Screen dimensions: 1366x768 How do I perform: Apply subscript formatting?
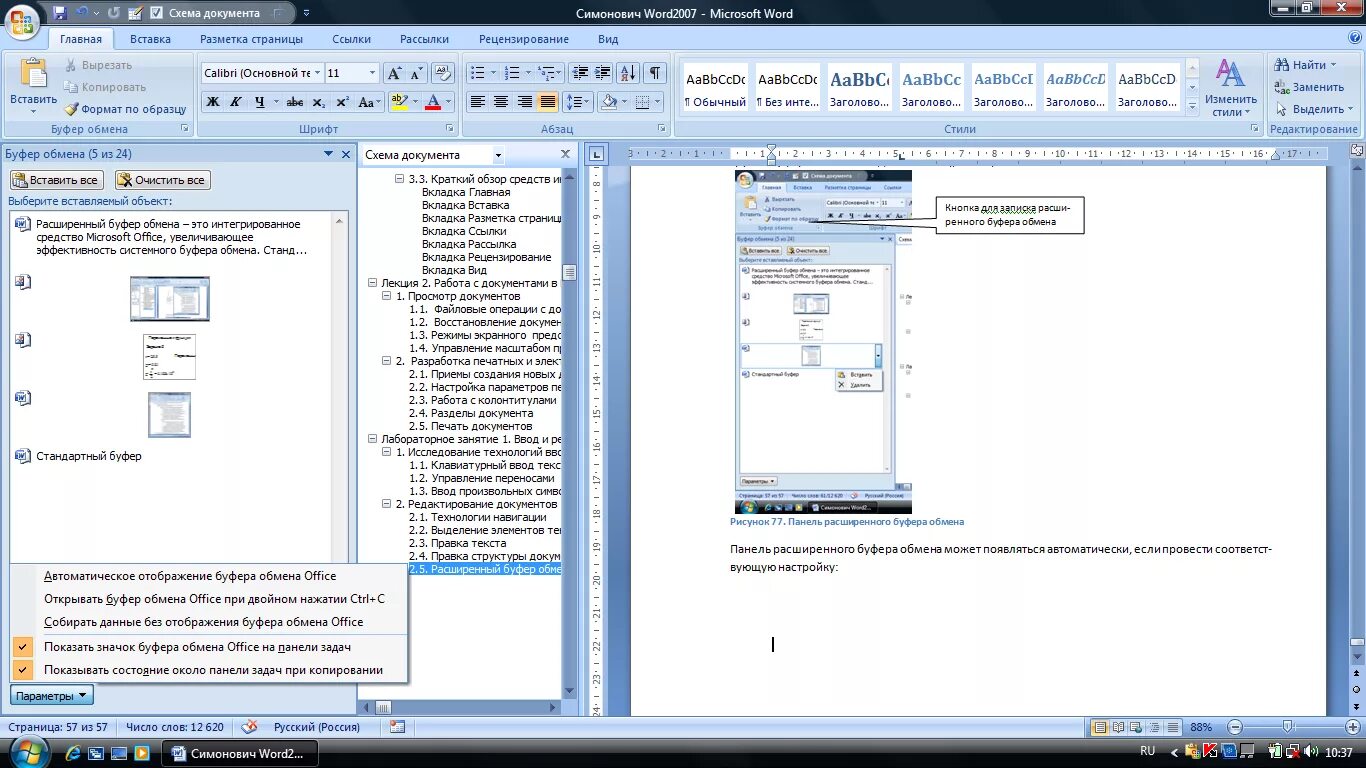coord(318,102)
